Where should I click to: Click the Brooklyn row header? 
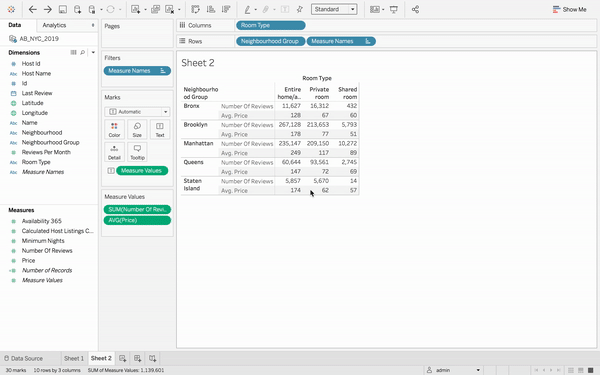(x=196, y=125)
